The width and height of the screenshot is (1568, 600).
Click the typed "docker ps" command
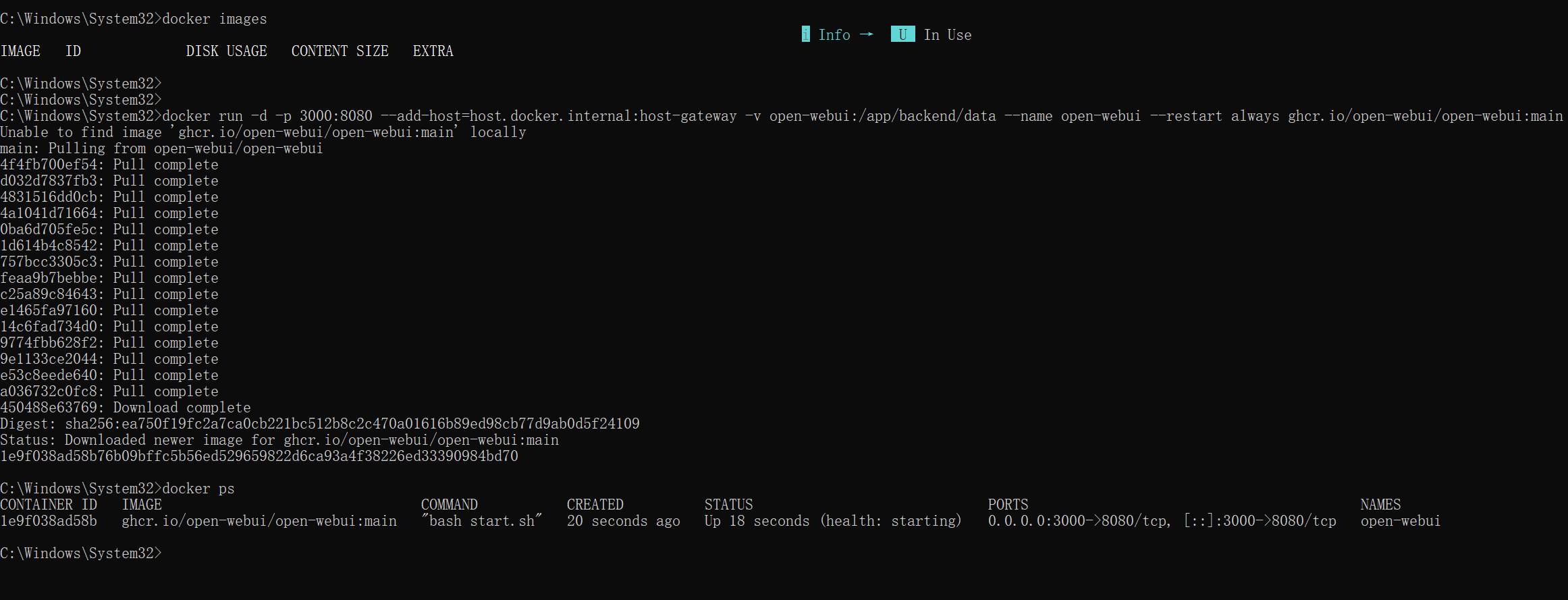(x=198, y=489)
